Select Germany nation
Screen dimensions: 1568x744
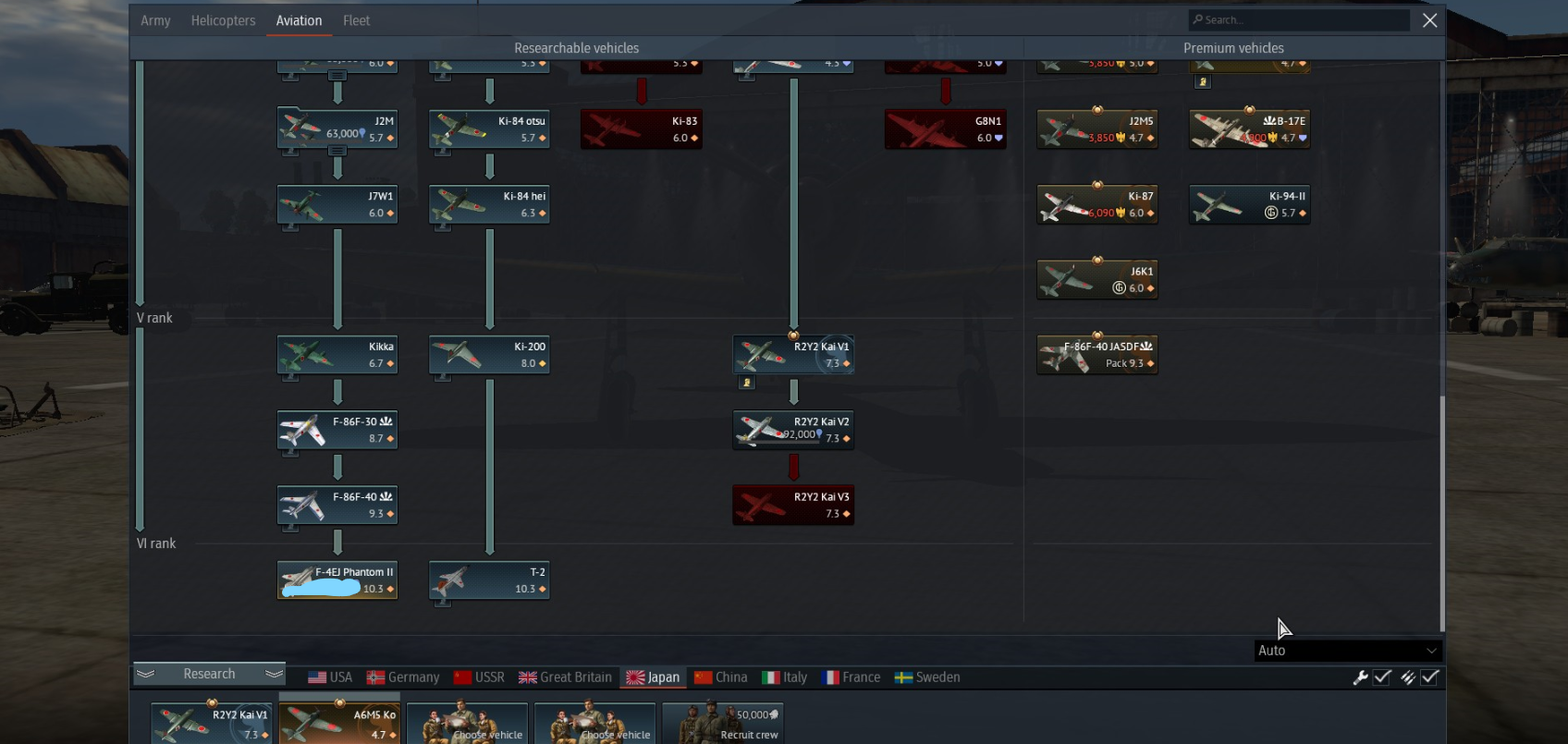(403, 677)
